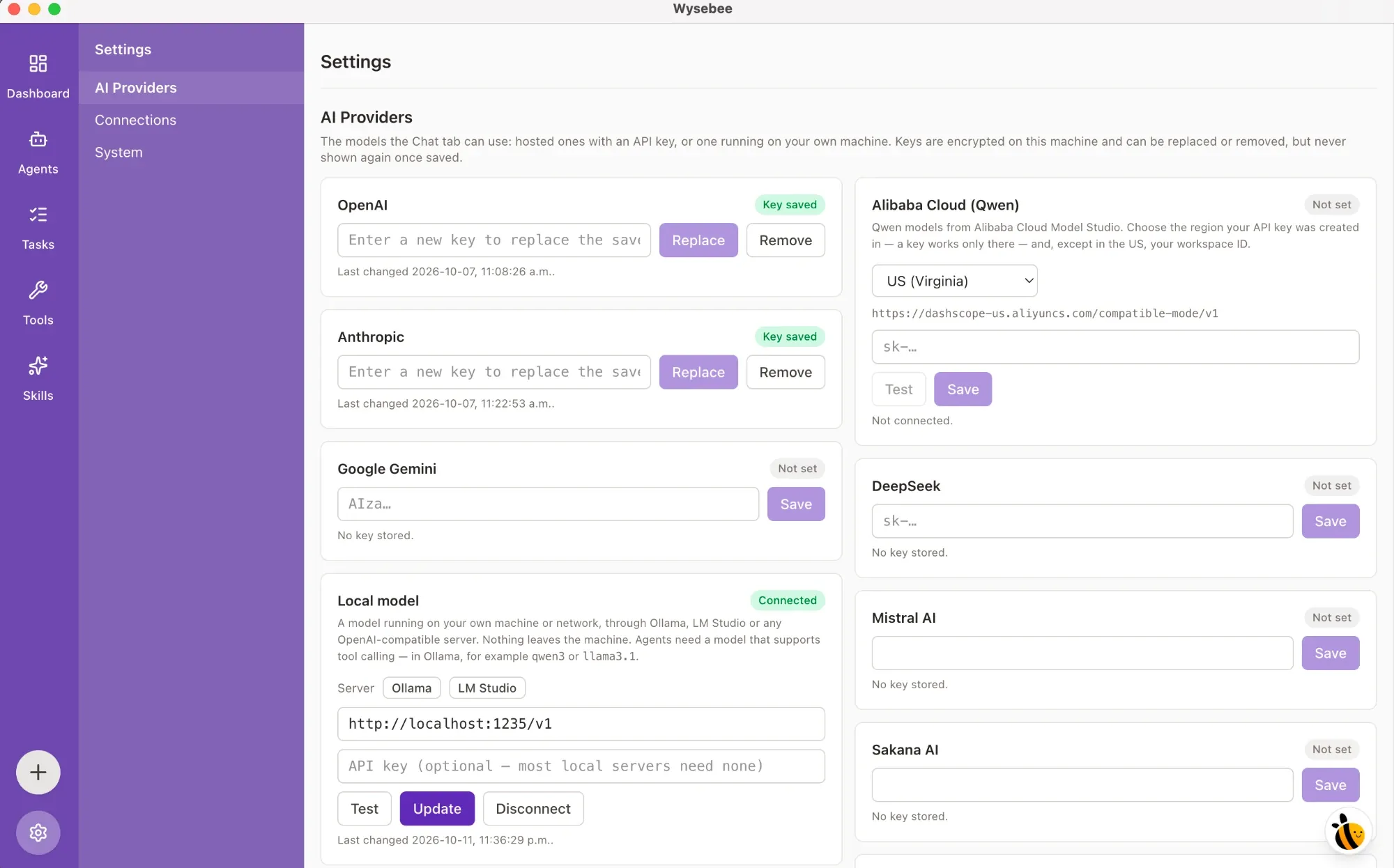Select the AI Providers settings tab
Screen dimensions: 1394x868
point(191,88)
